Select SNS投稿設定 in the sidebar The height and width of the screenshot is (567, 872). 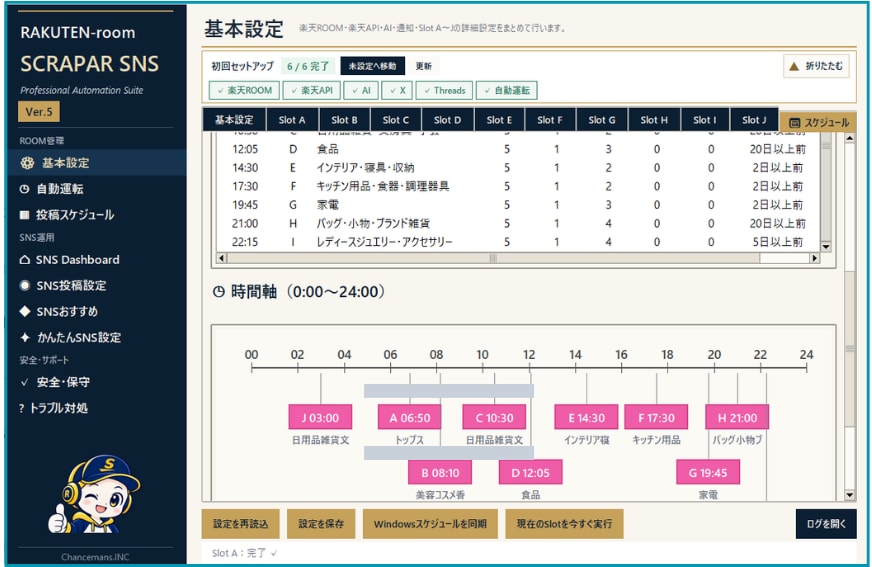[x=96, y=285]
